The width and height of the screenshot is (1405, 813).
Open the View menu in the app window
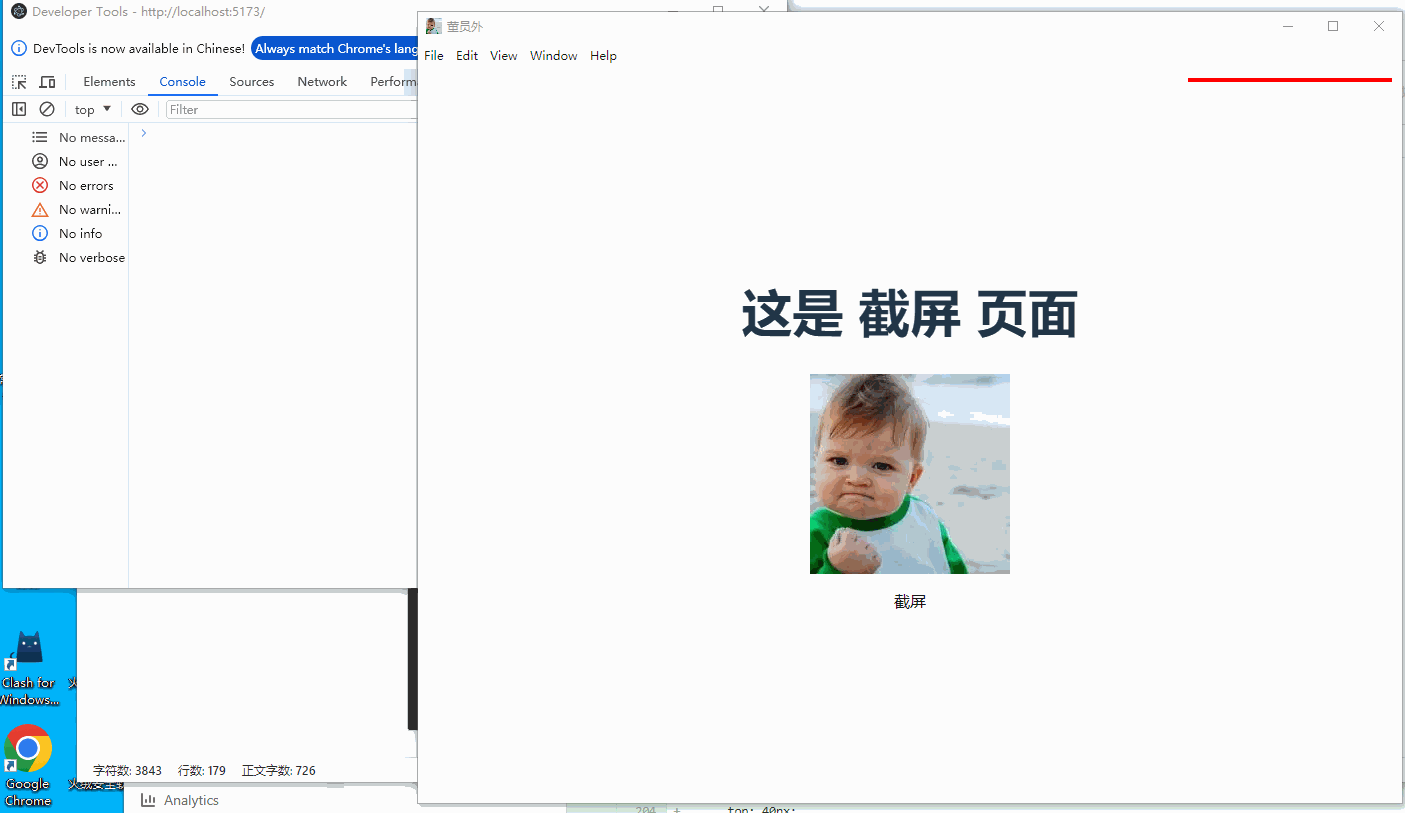[x=504, y=56]
